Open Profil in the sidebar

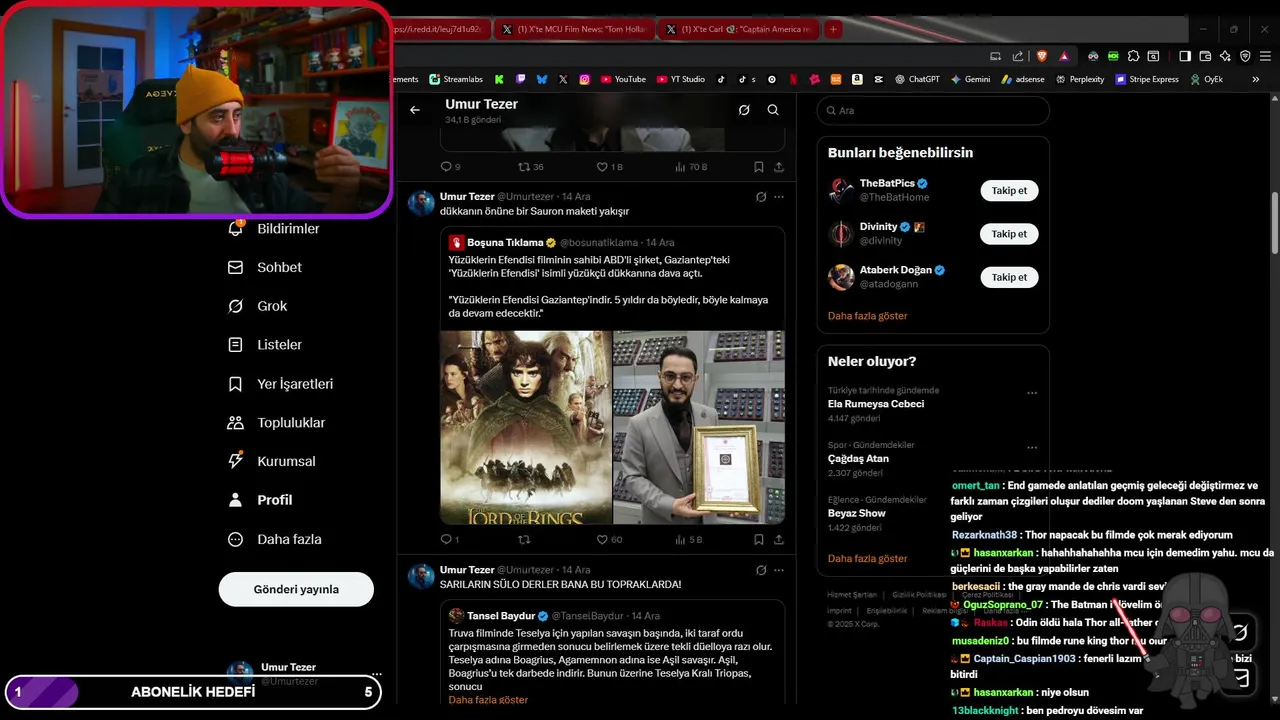(x=259, y=500)
